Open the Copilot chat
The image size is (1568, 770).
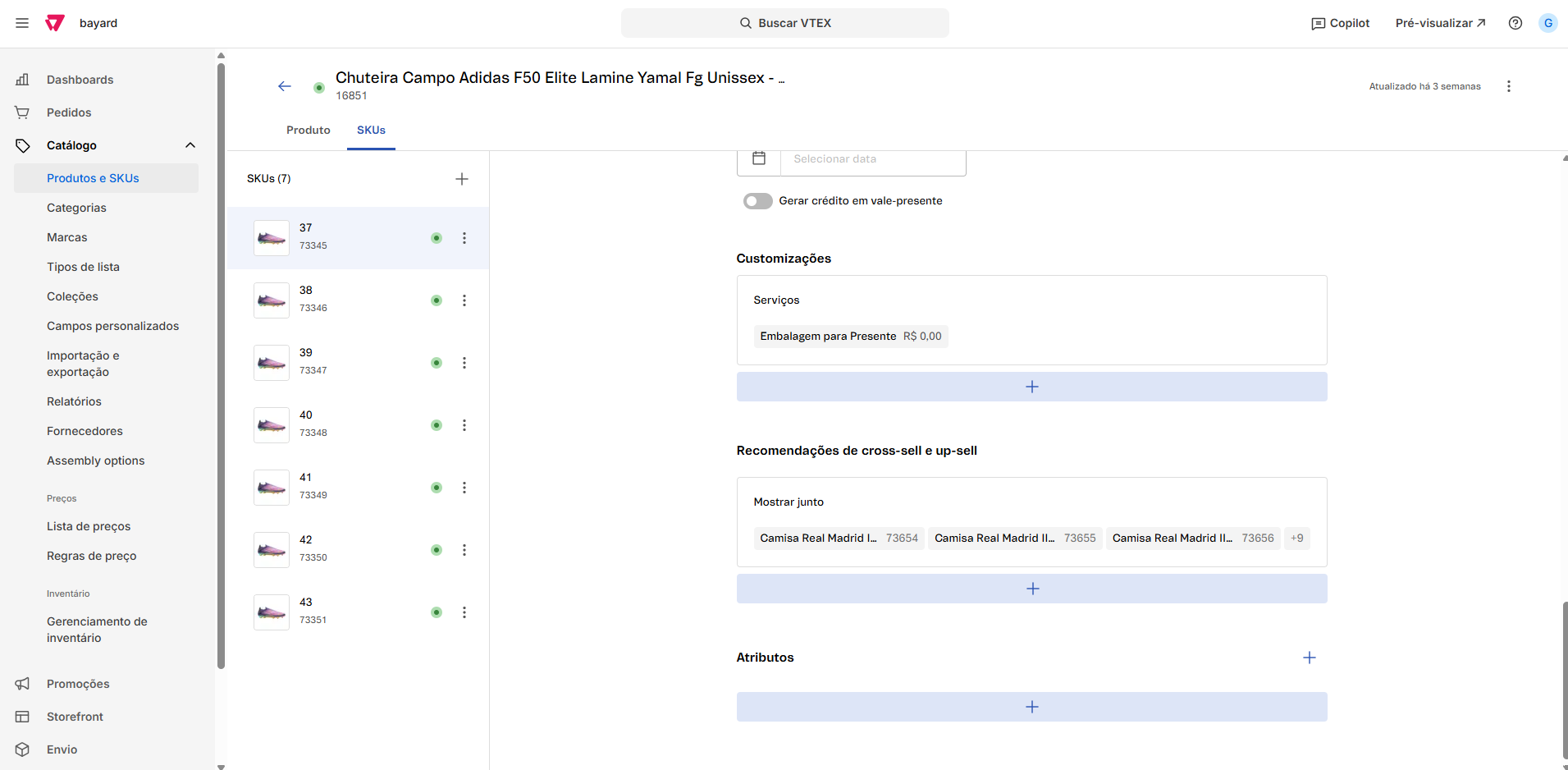1341,23
